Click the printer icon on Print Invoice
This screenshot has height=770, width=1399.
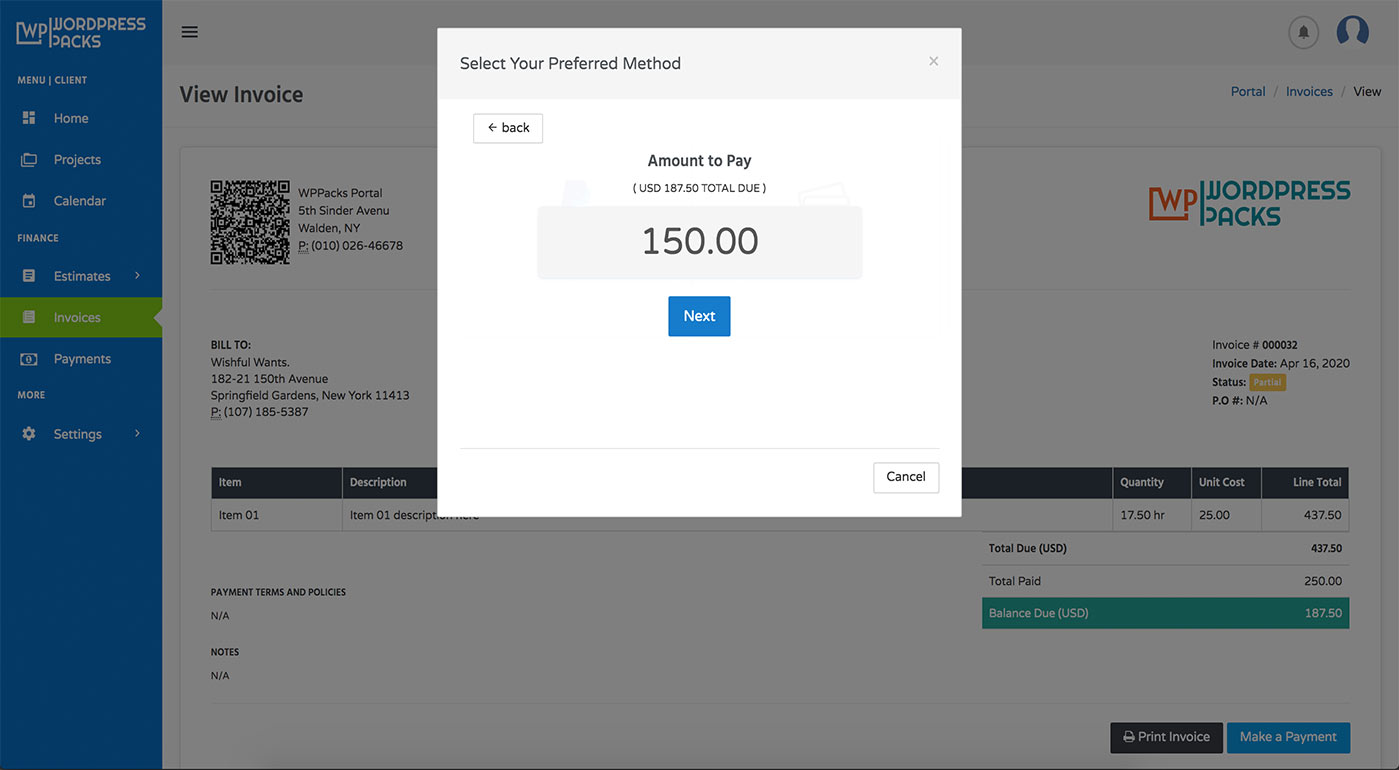(x=1130, y=737)
